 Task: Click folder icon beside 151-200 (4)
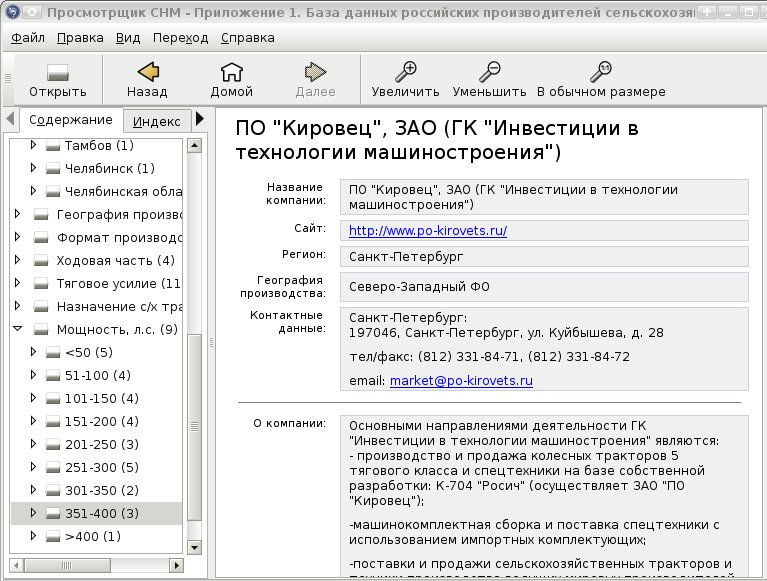click(53, 422)
